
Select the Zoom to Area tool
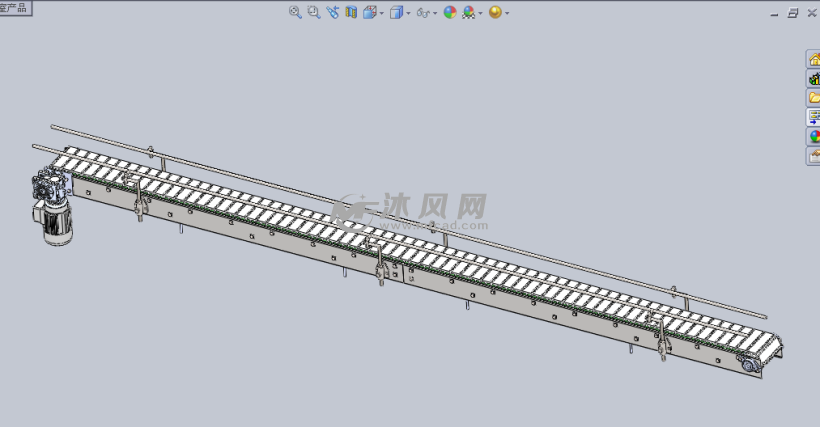314,13
